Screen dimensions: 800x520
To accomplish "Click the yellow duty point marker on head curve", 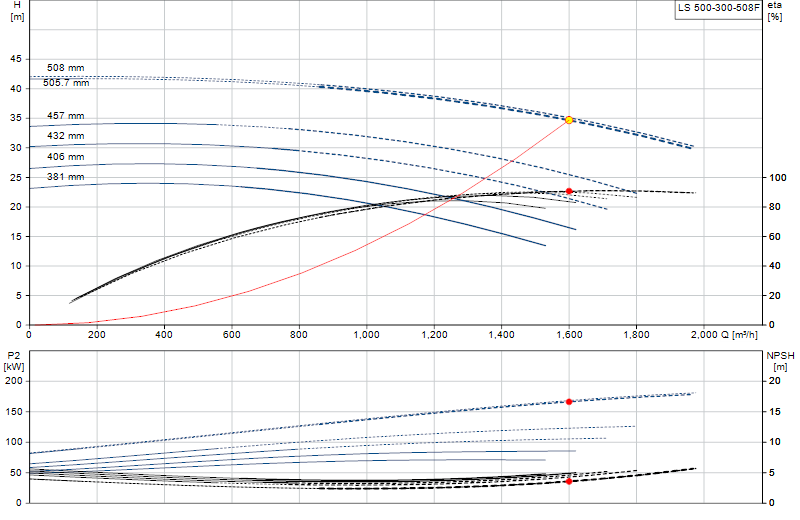I will click(x=569, y=120).
